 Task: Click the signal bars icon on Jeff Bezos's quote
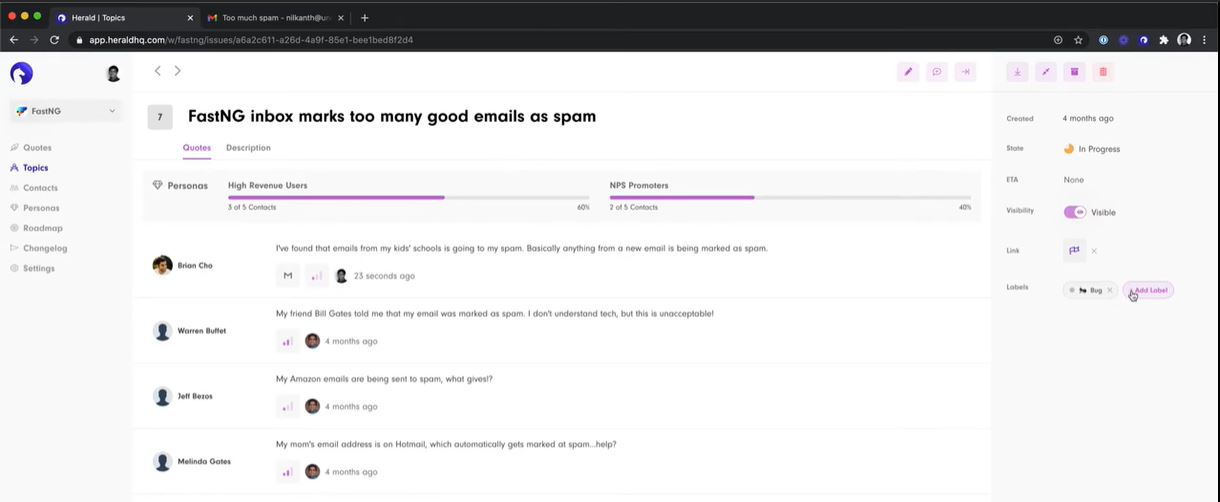coord(288,406)
